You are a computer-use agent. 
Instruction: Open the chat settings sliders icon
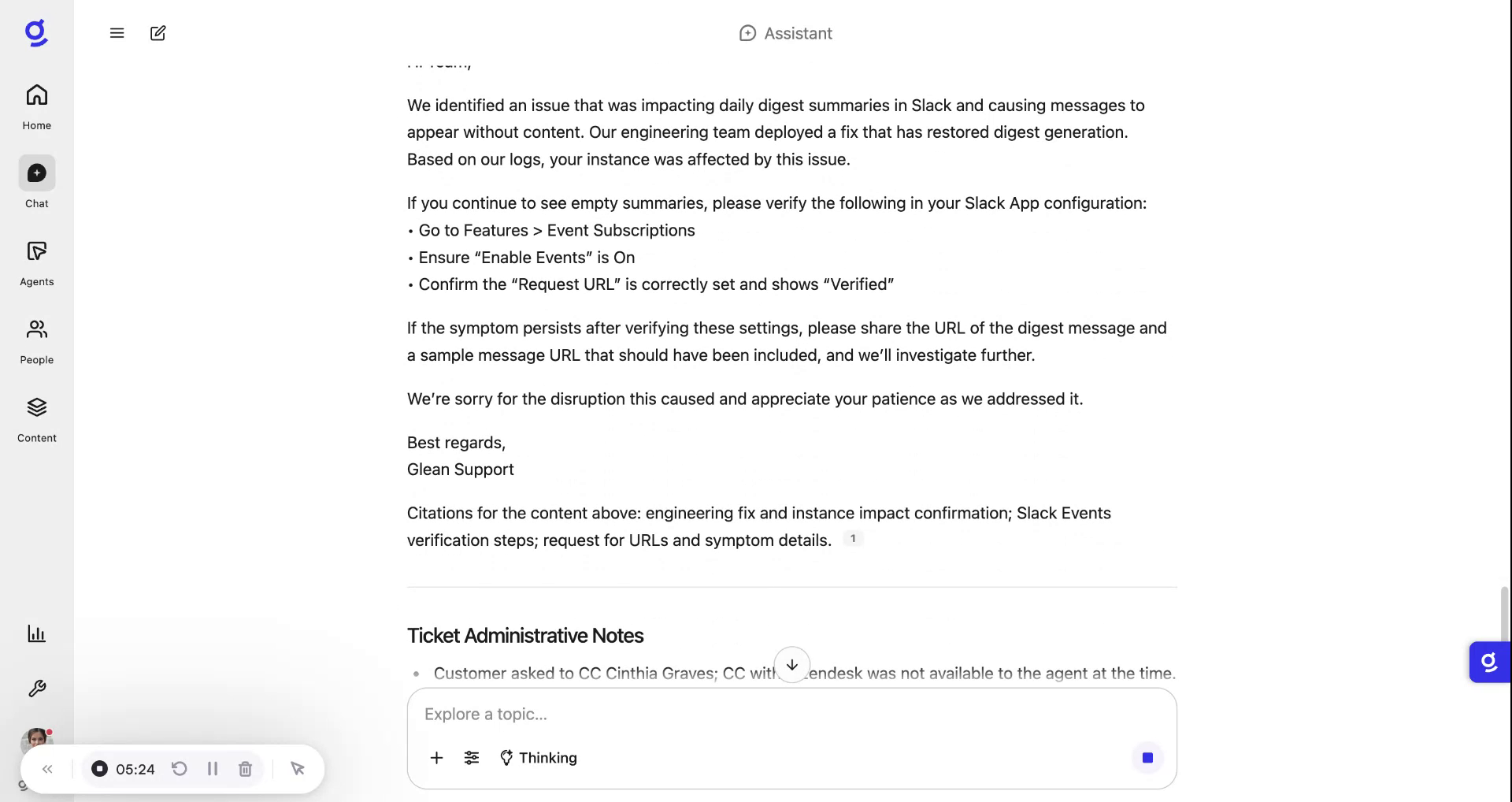coord(472,758)
